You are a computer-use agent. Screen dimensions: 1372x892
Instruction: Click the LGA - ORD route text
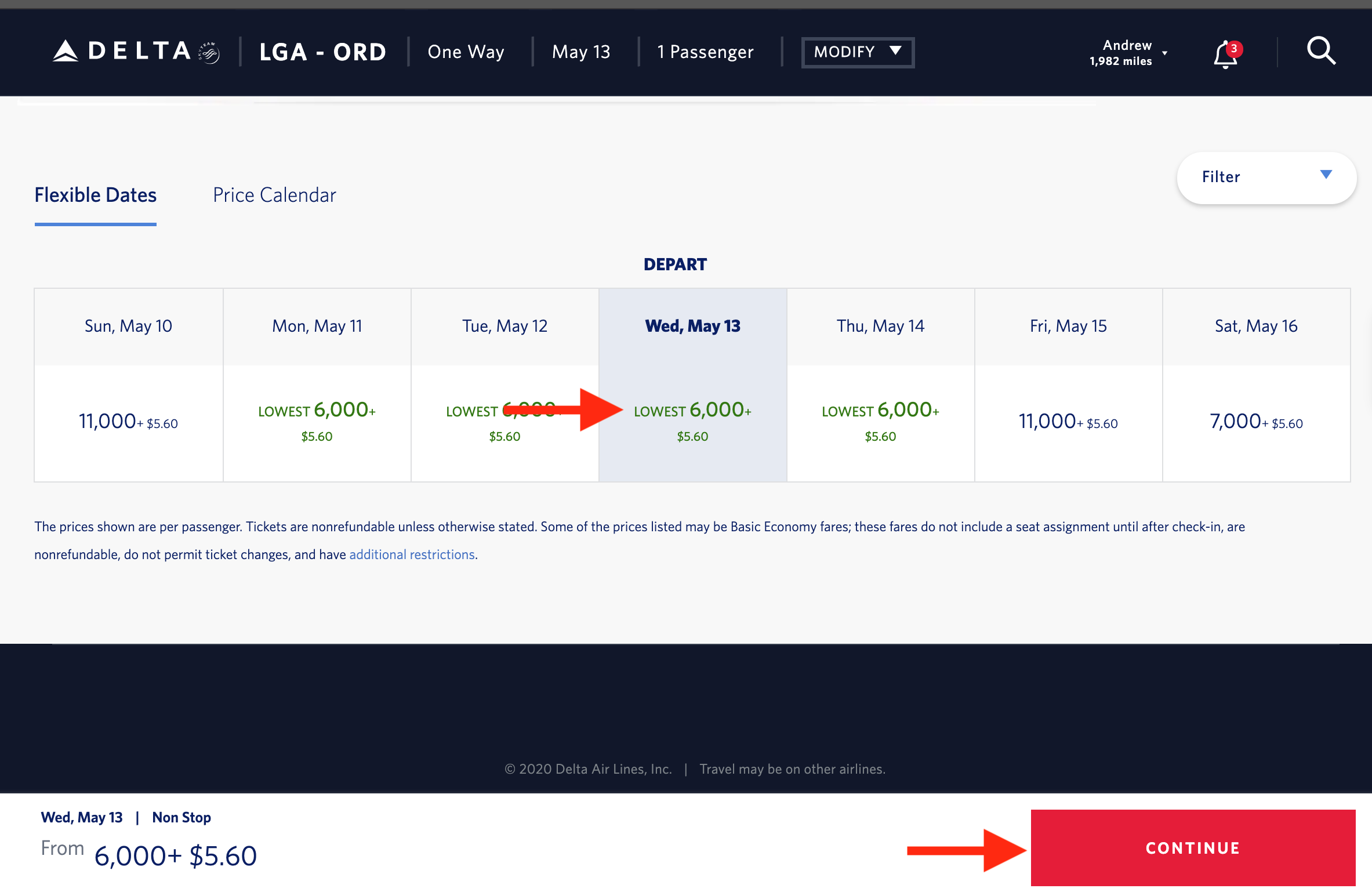tap(322, 52)
